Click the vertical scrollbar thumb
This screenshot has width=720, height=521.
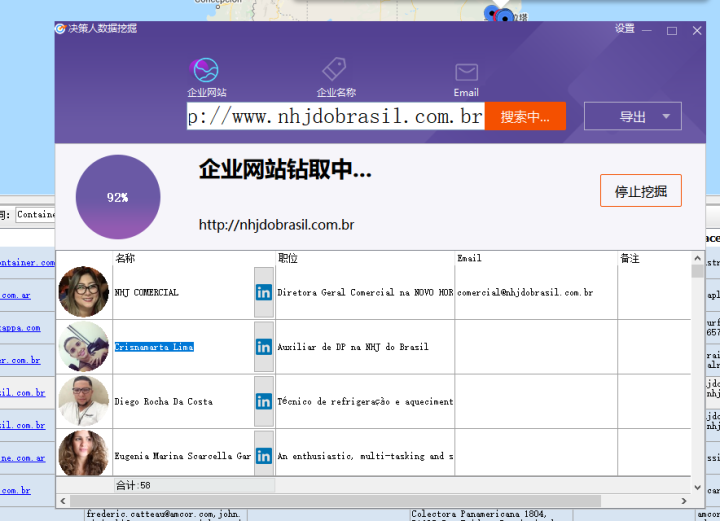point(697,271)
